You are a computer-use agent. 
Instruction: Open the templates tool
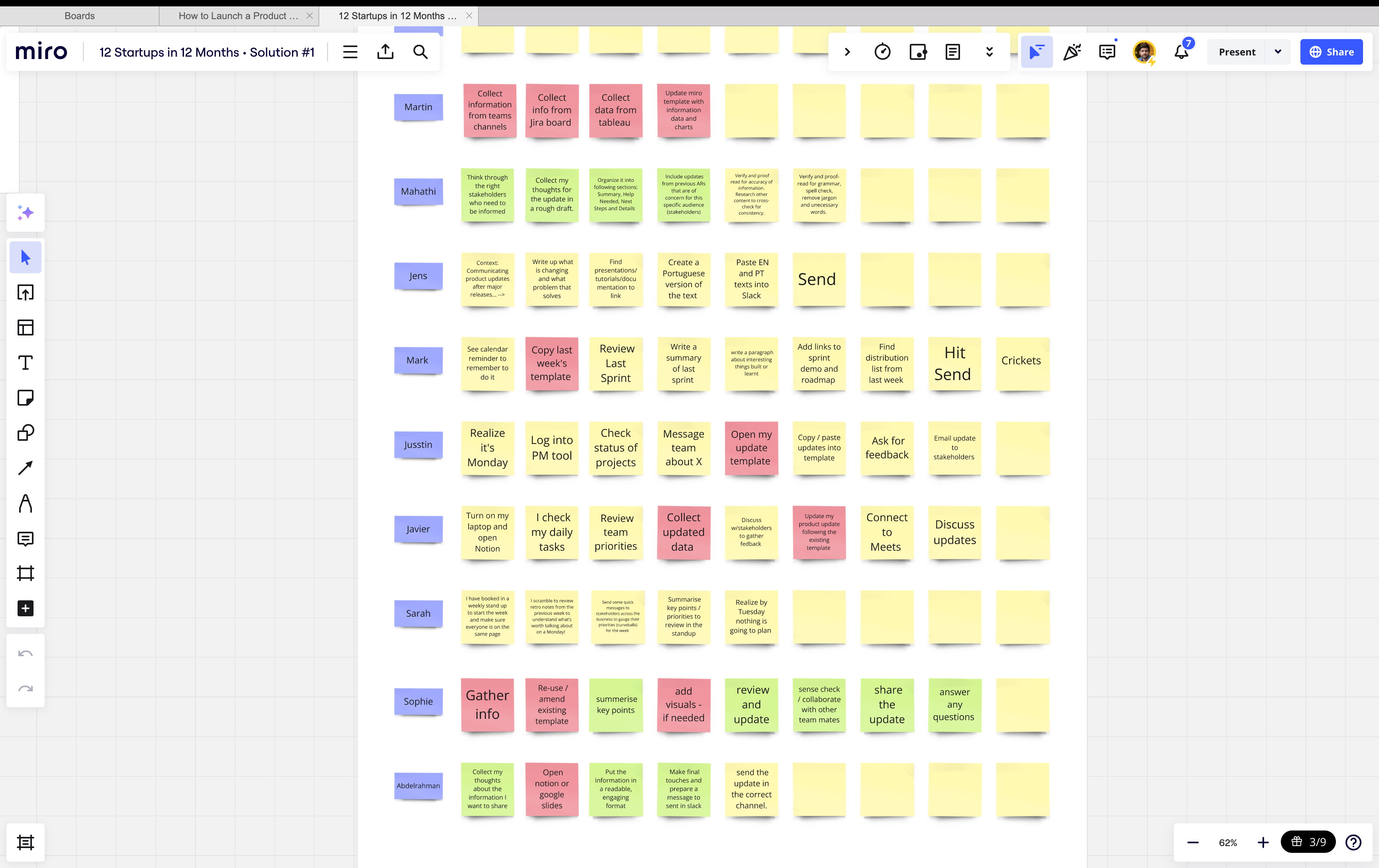pos(25,327)
